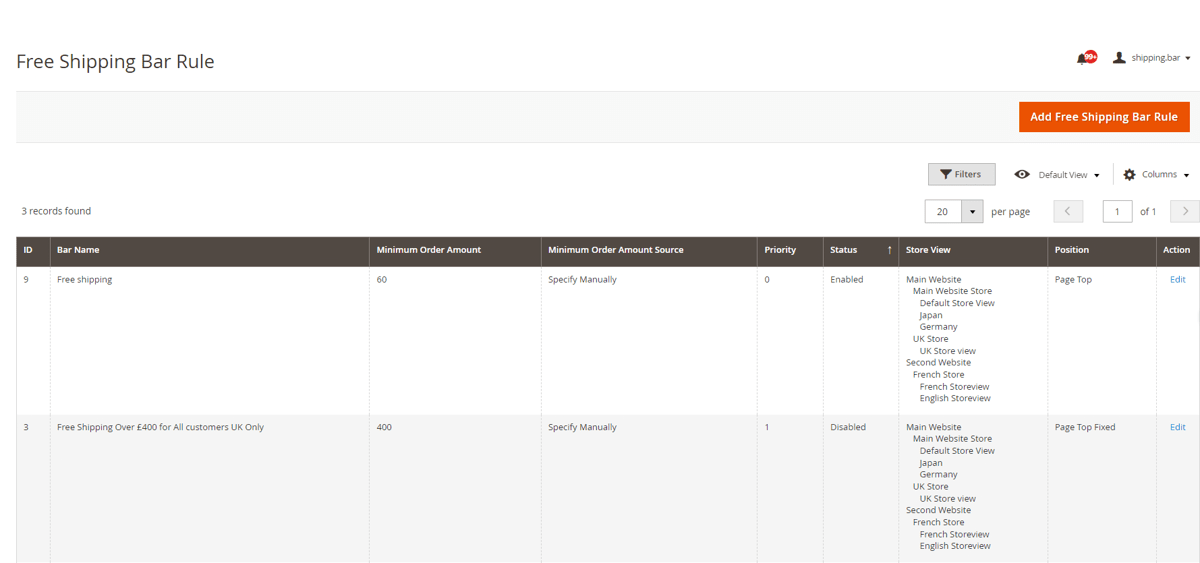Screen dimensions: 1200x563
Task: Sort by Priority column header
Action: (x=780, y=250)
